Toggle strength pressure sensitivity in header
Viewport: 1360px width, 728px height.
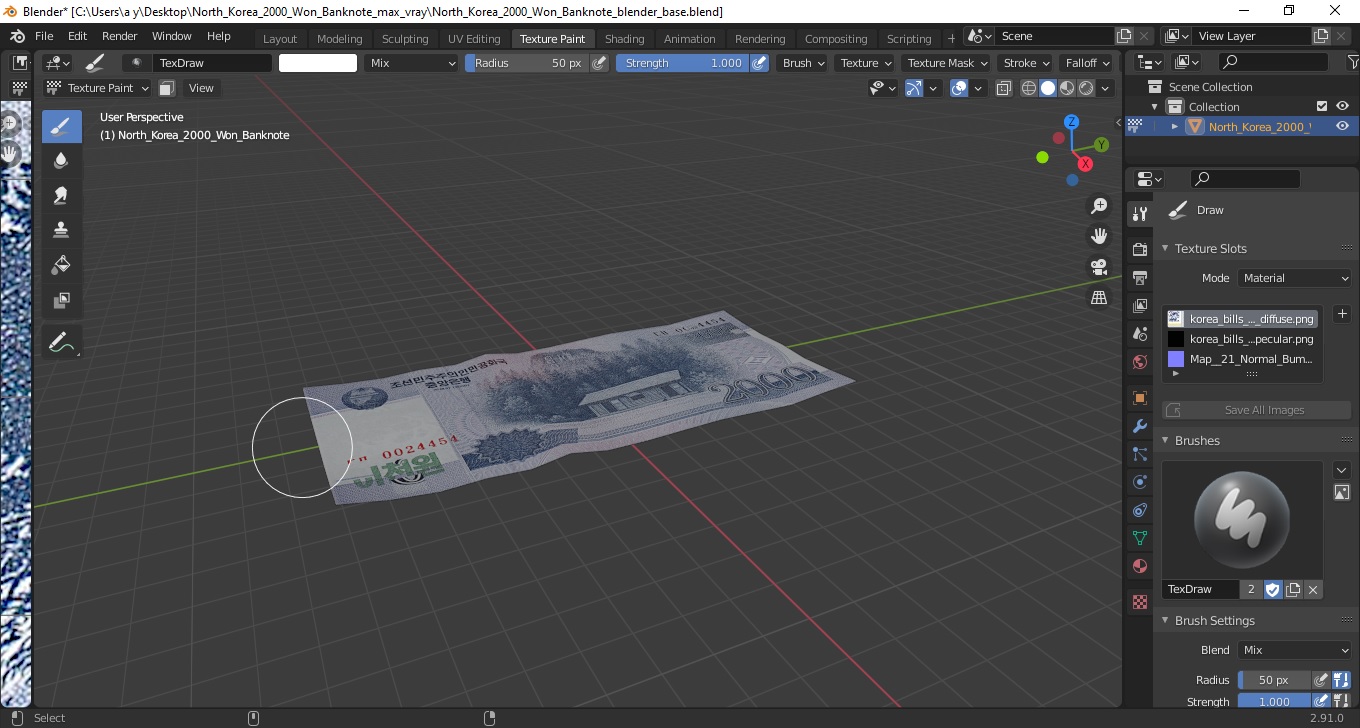click(759, 63)
